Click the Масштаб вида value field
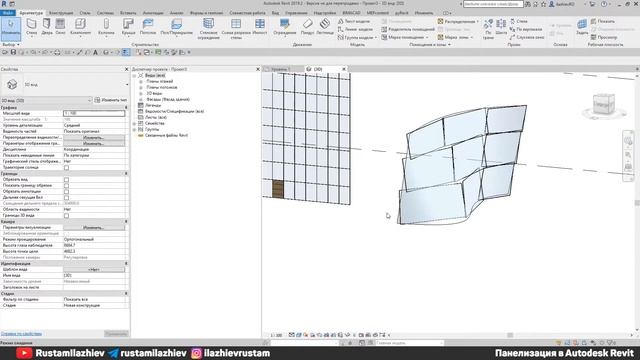This screenshot has height=360, width=640. 94,113
